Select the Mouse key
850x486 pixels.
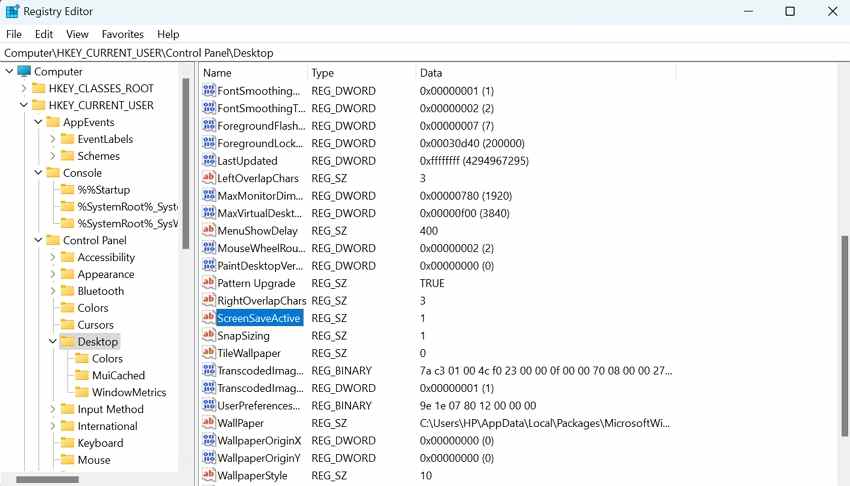(x=94, y=459)
